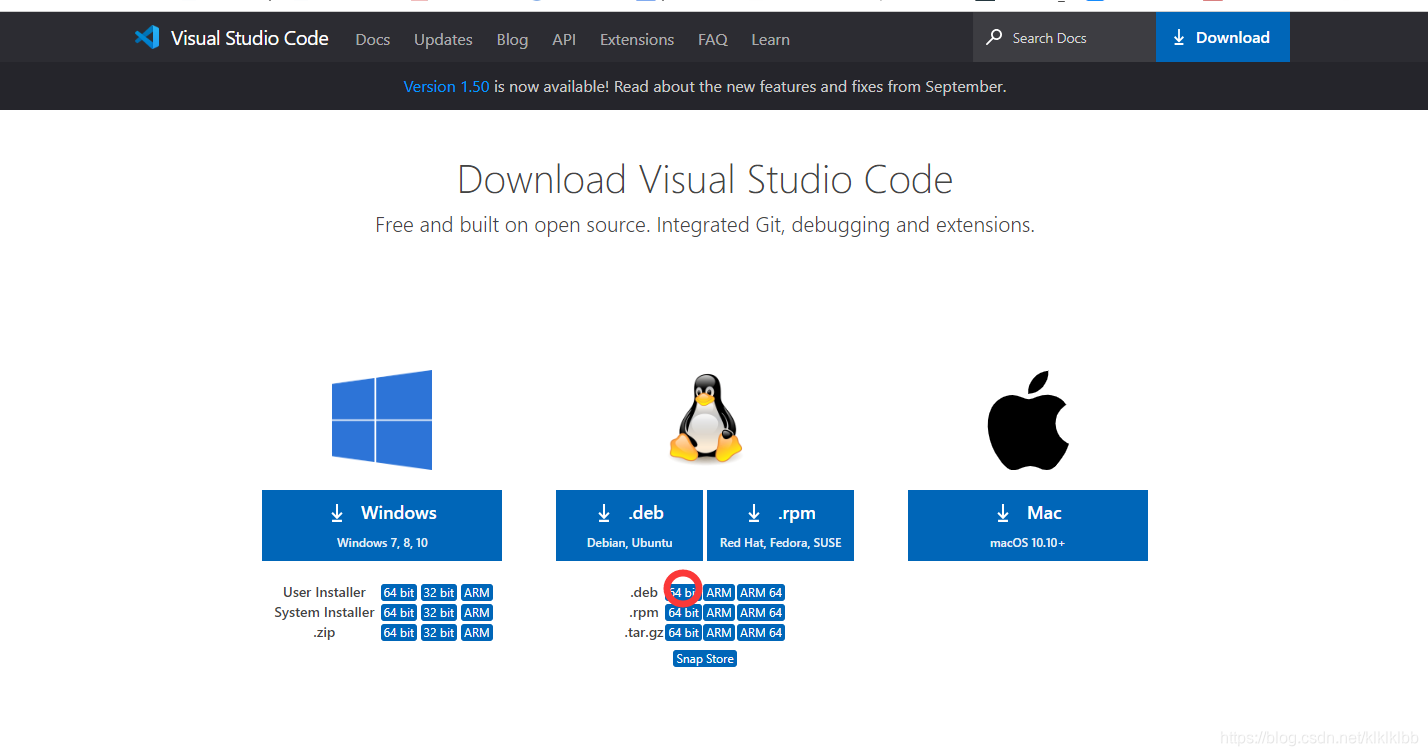
Task: Click the Linux Tux penguin image
Action: (x=706, y=419)
